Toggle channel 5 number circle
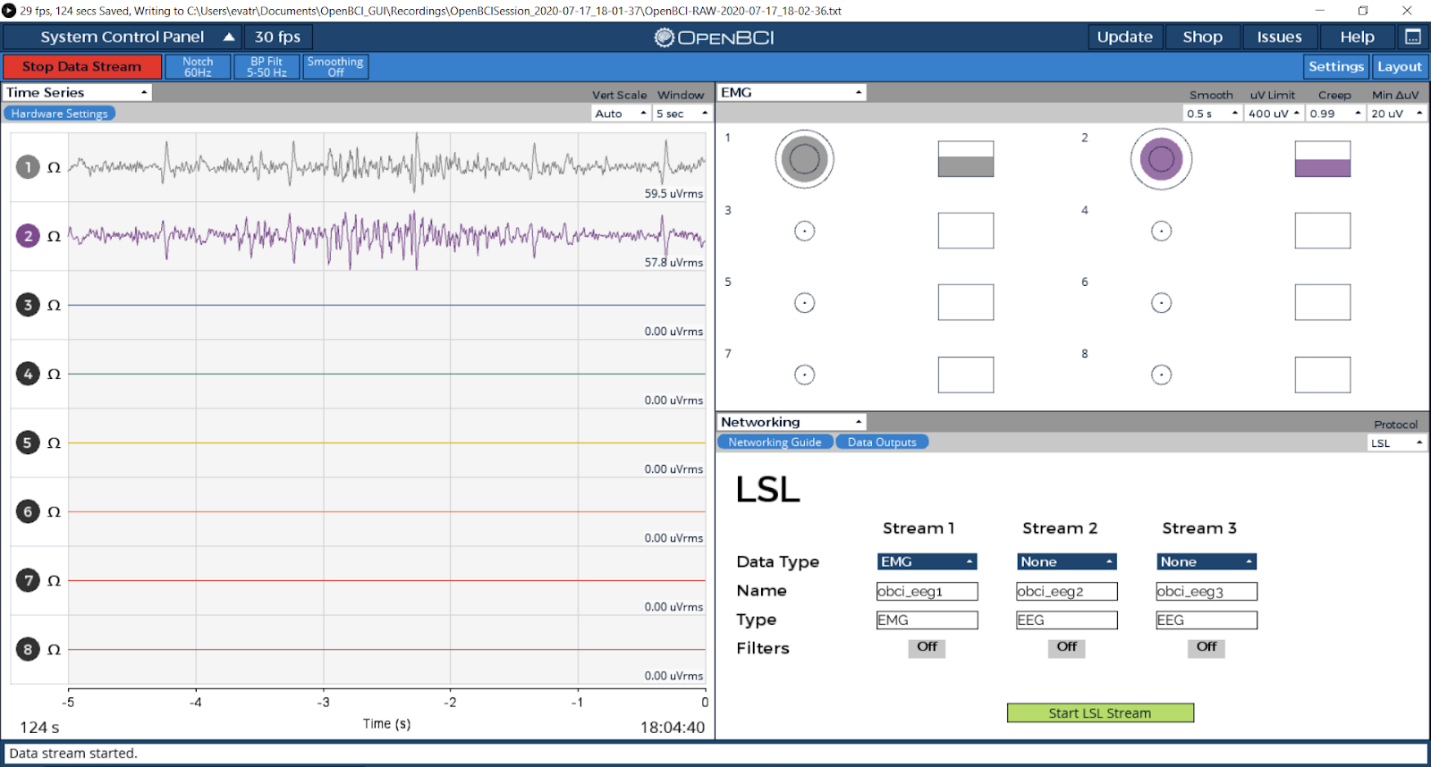The height and width of the screenshot is (767, 1431). click(x=28, y=442)
